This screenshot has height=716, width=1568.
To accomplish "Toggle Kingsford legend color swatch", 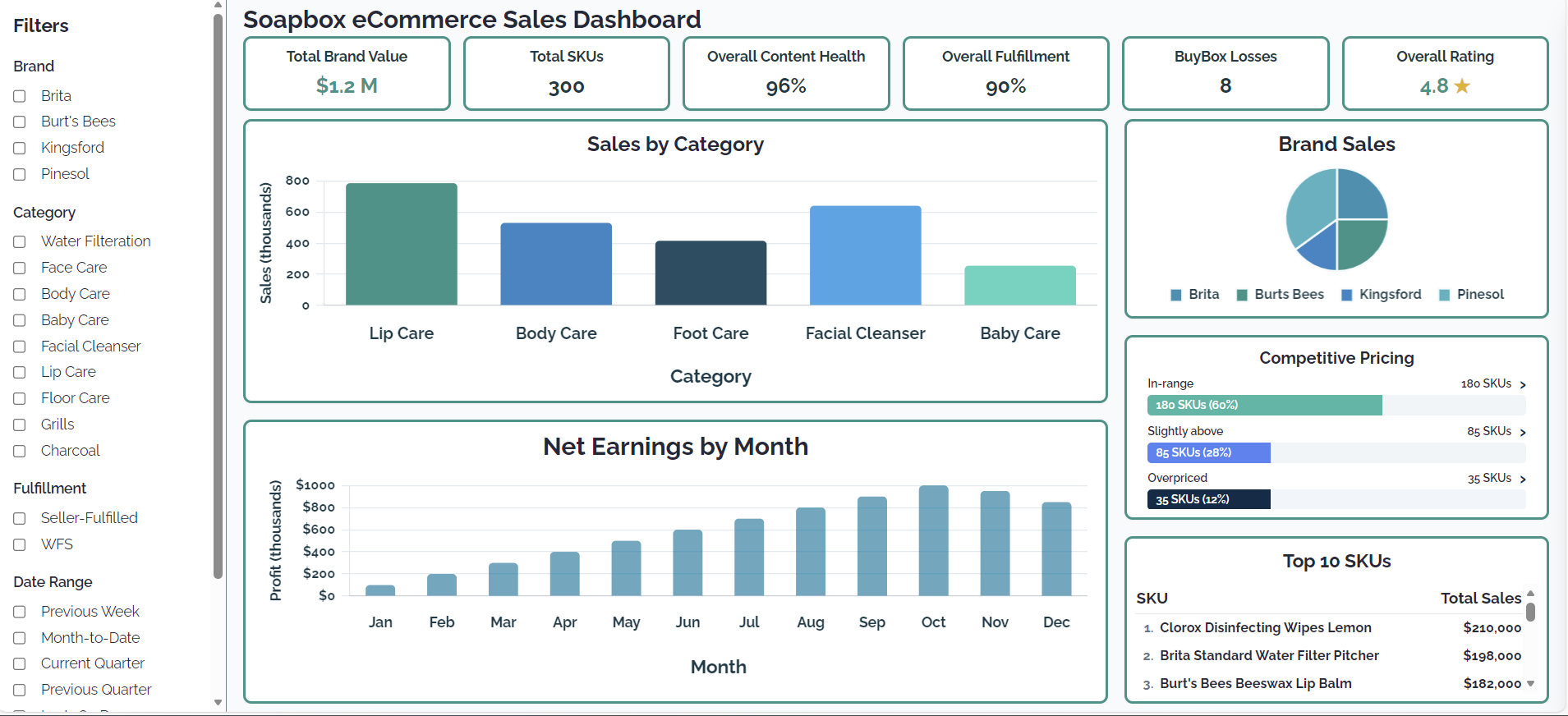I will [x=1347, y=295].
